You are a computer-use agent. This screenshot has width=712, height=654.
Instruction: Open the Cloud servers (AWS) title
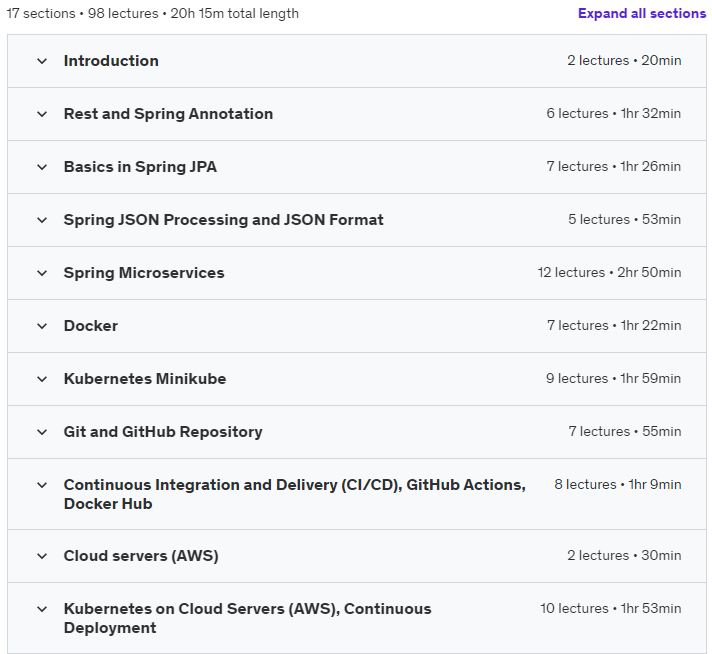tap(141, 556)
